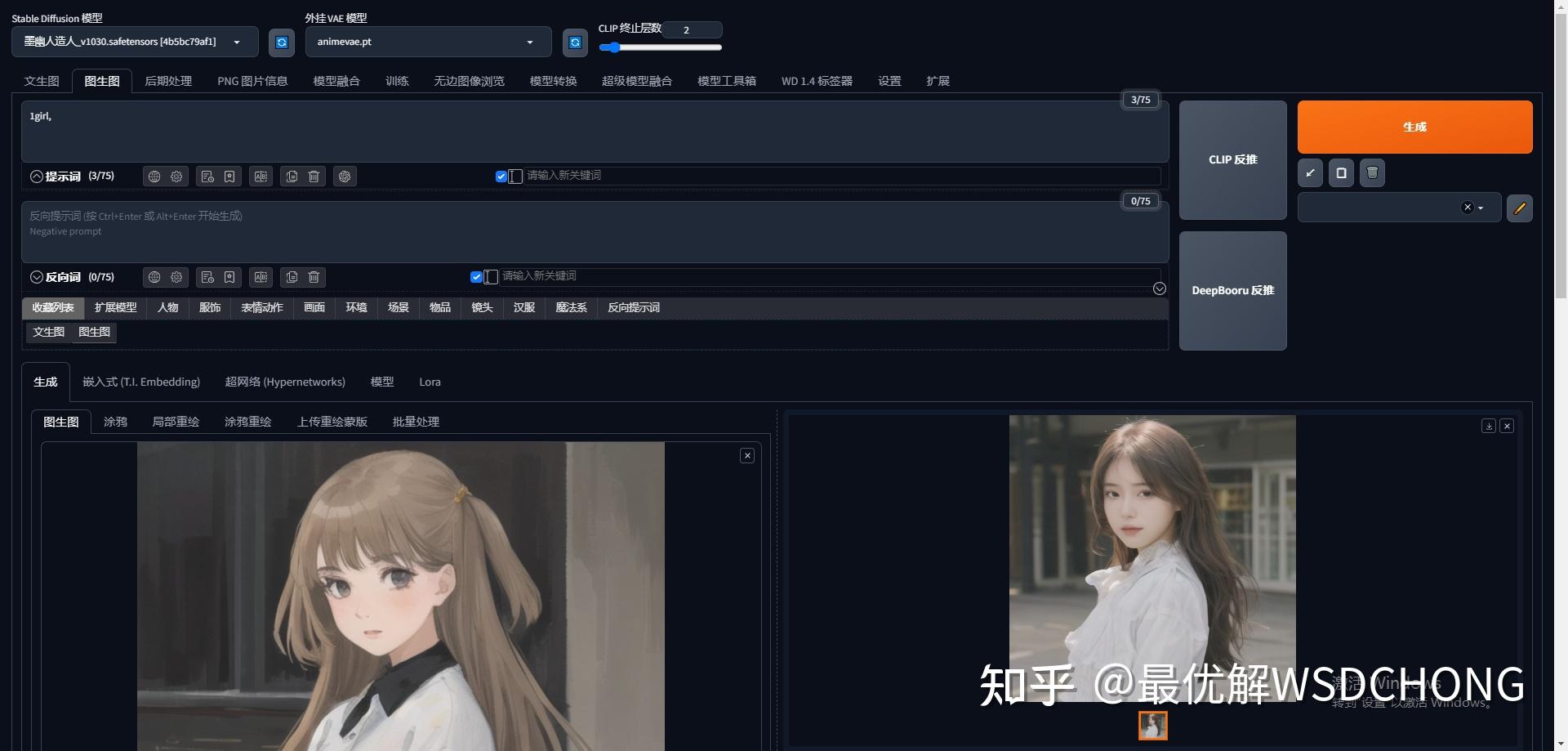Click the arrow icon to read generation parameters
Viewport: 1568px width, 751px height.
click(1310, 172)
